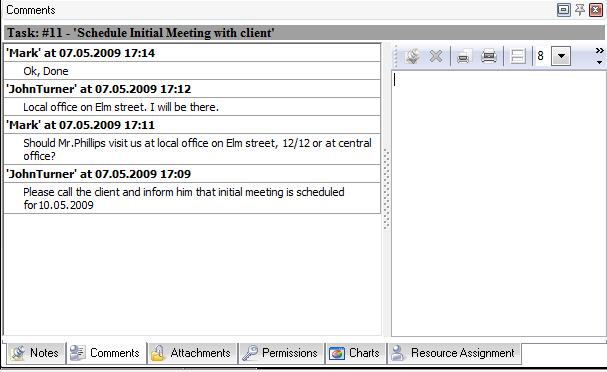Screen dimensions: 607x372
Task: Open print preview from comments toolbar
Action: click(464, 57)
